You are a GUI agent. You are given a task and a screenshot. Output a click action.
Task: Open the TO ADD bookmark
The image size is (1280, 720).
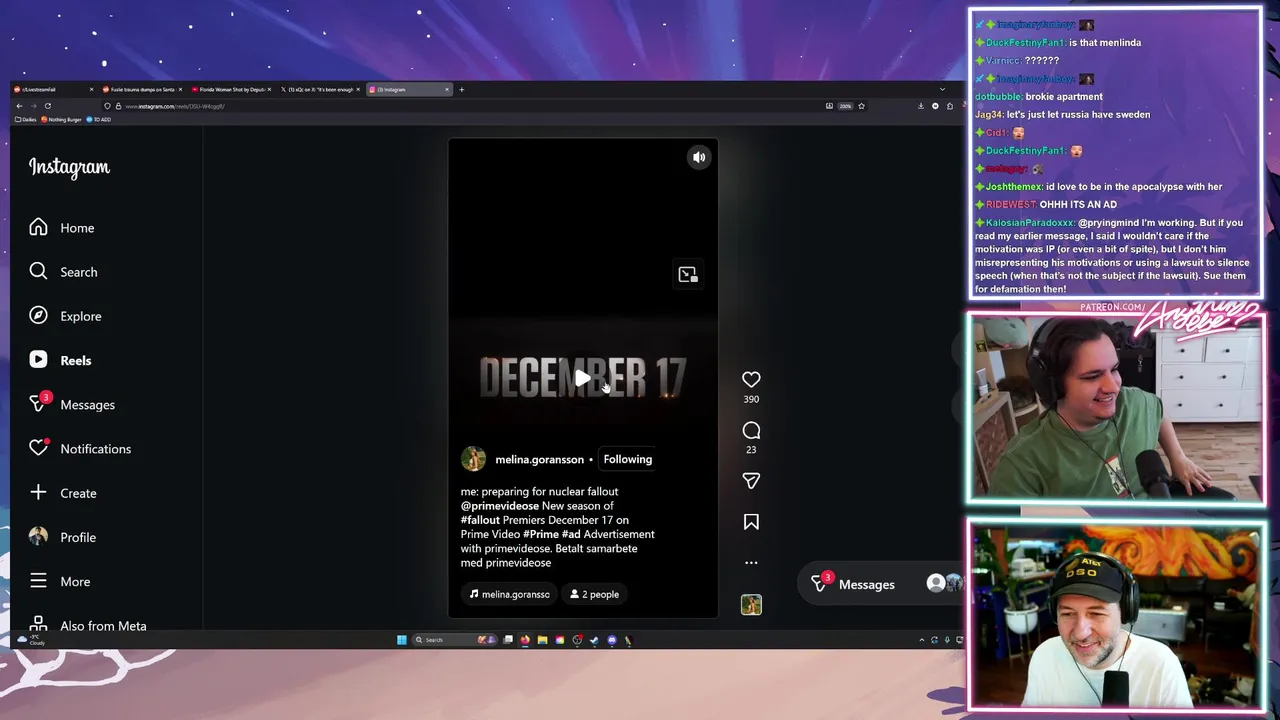click(x=98, y=119)
